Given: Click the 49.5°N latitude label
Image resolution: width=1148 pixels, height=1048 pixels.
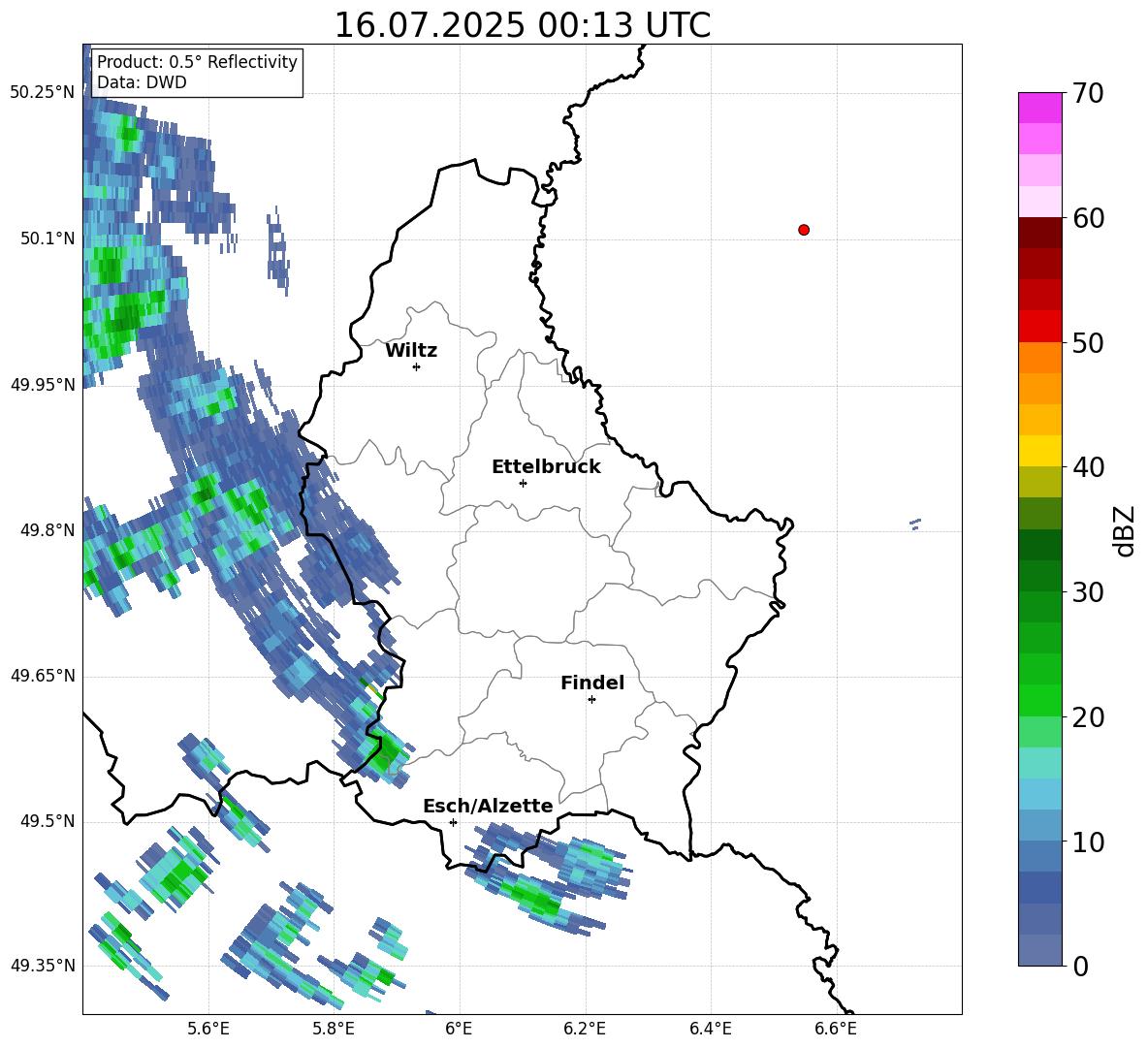Looking at the screenshot, I should tap(48, 821).
